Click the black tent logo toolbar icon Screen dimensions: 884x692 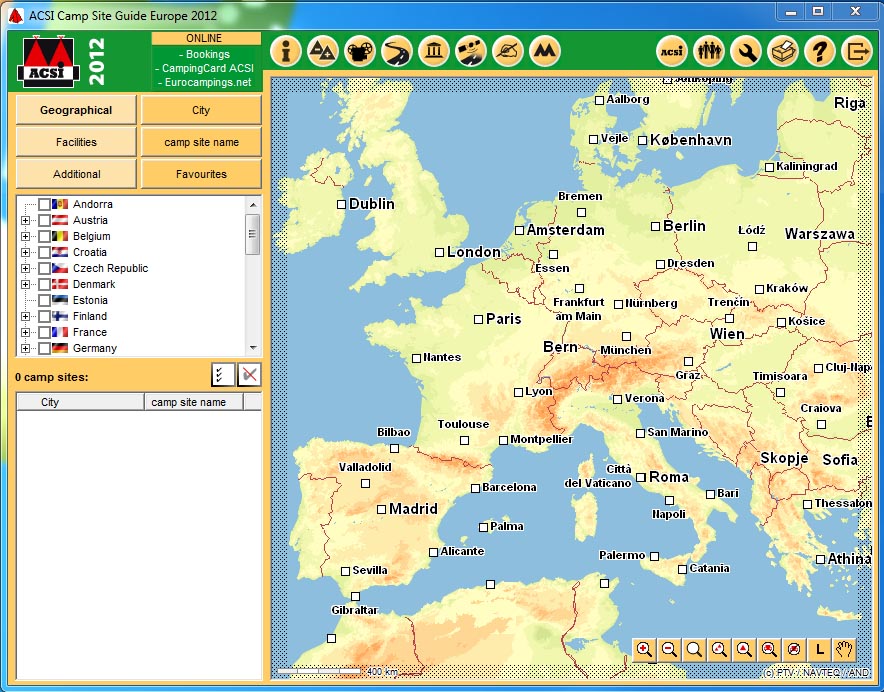(545, 51)
